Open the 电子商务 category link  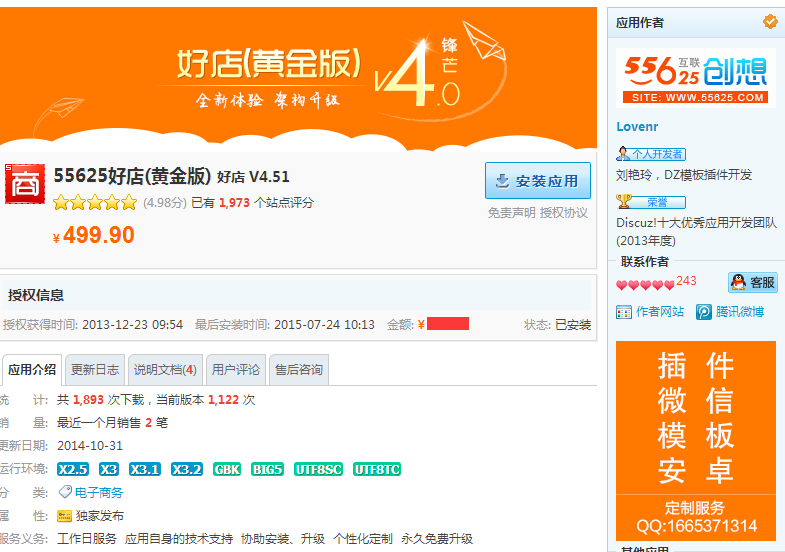pyautogui.click(x=99, y=493)
